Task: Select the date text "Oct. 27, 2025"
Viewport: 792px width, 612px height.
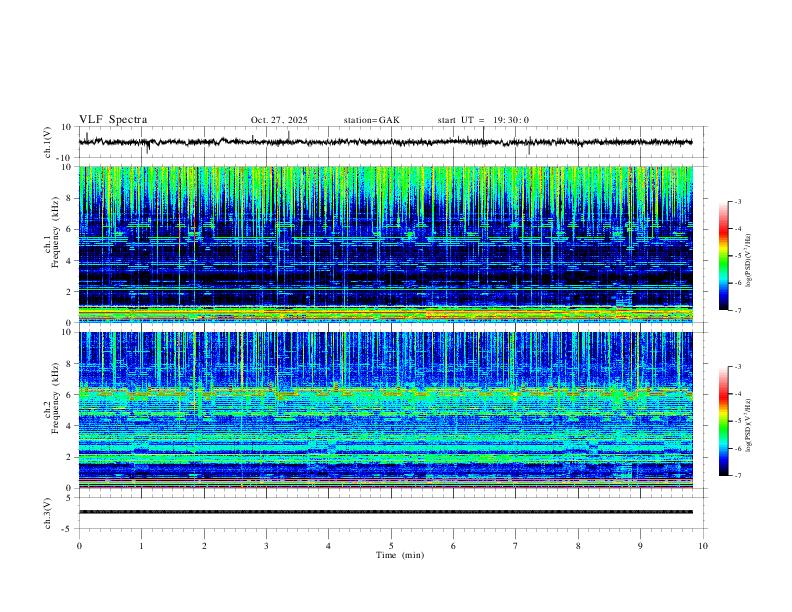Action: coord(279,120)
